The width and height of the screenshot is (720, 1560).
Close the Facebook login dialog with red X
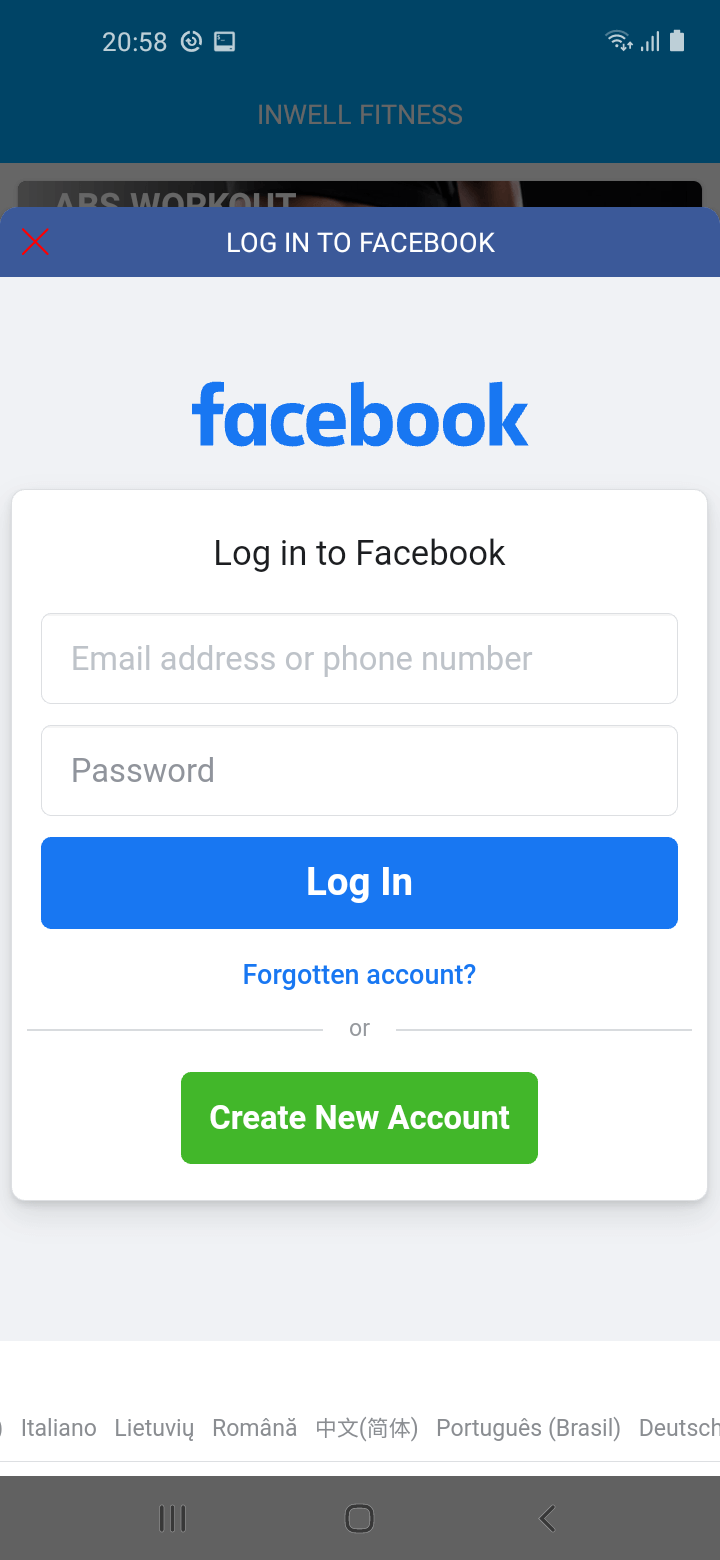pyautogui.click(x=35, y=242)
